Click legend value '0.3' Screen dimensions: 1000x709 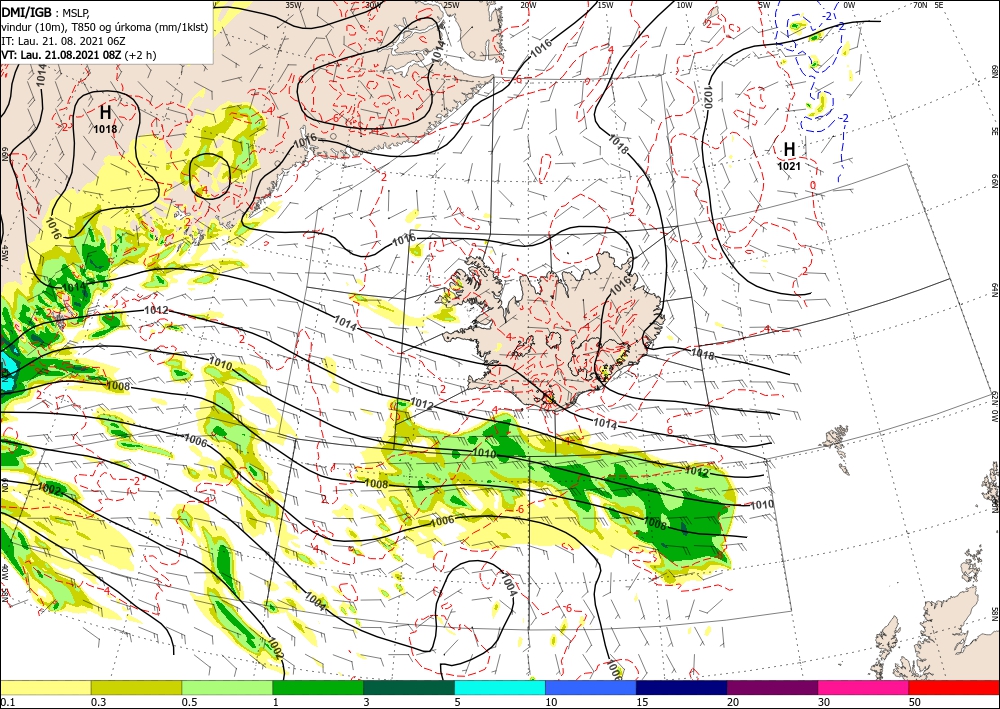98,703
